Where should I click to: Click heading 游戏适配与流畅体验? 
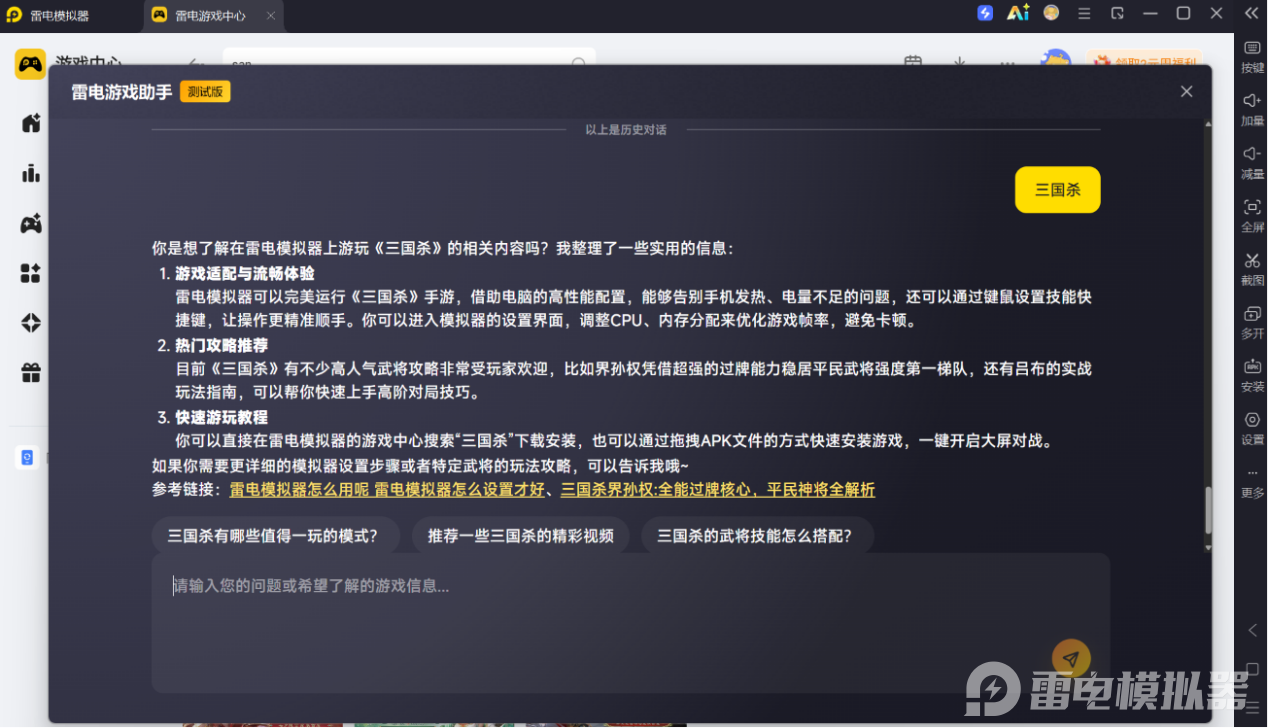(x=245, y=273)
